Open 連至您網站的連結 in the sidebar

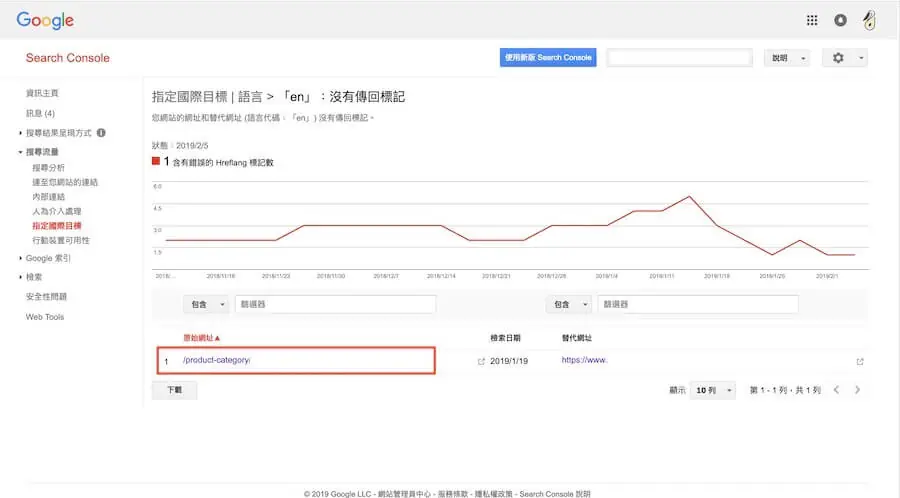[65, 182]
